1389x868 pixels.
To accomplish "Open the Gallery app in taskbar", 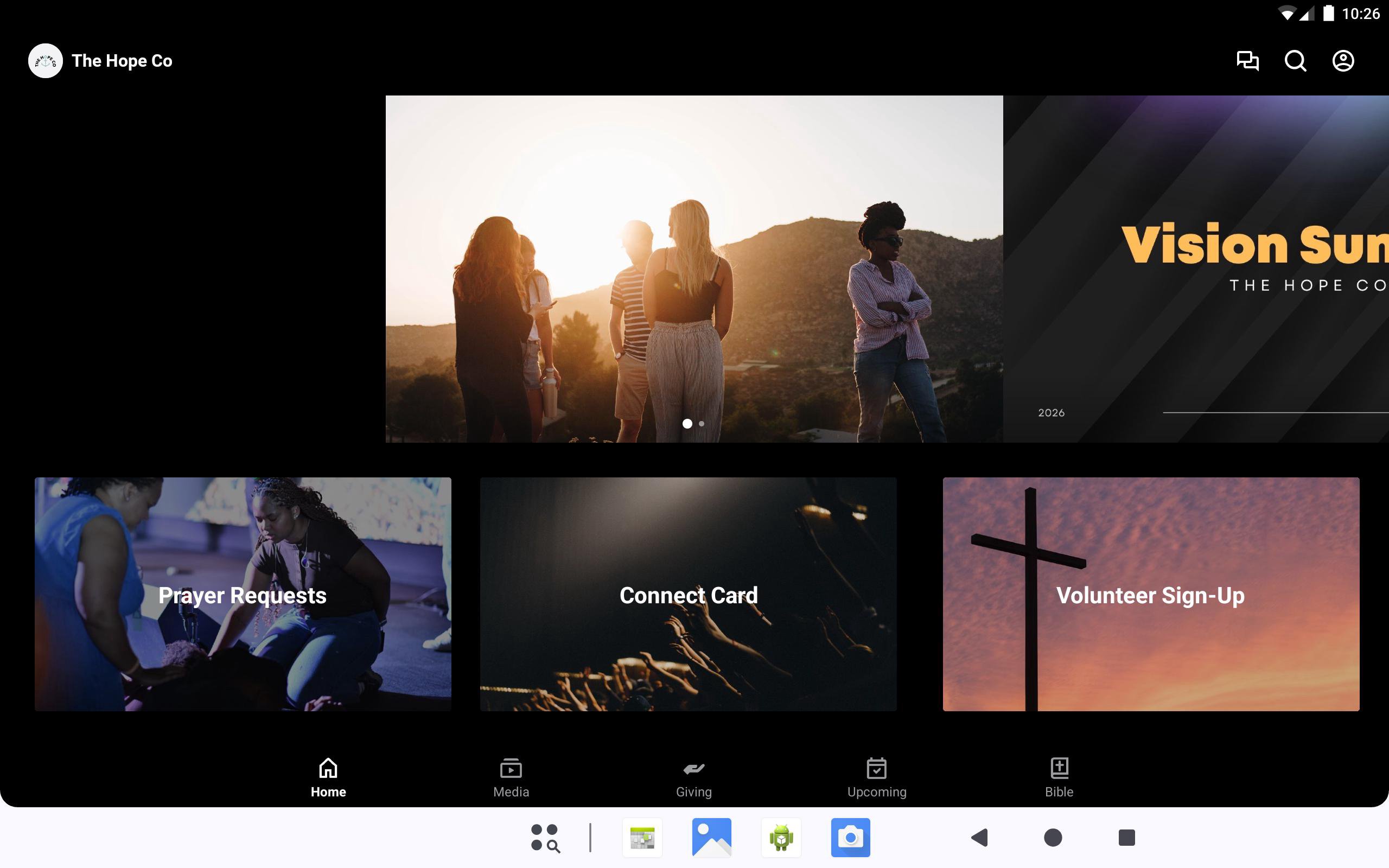I will [x=712, y=838].
